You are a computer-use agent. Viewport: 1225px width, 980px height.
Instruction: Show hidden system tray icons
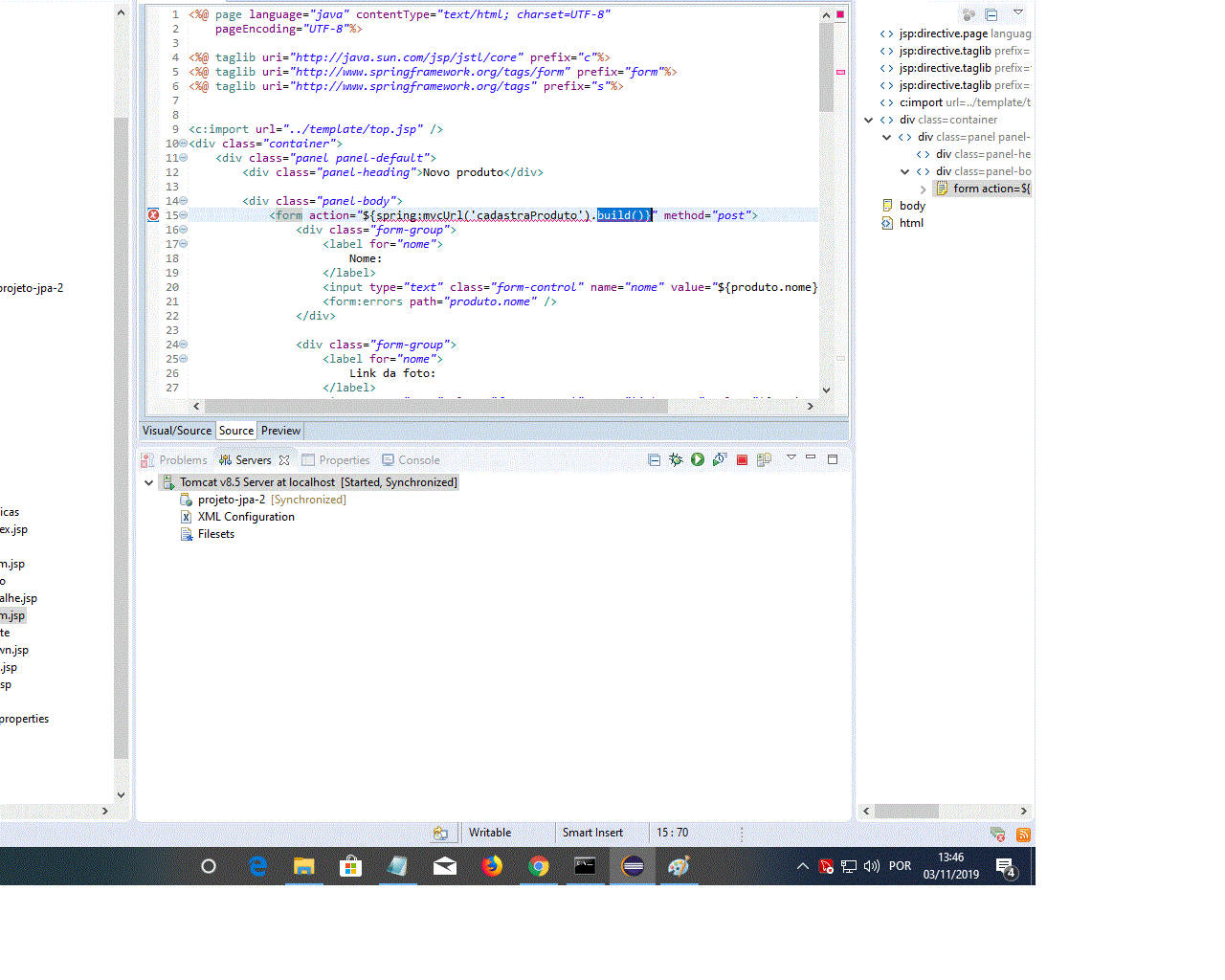(x=802, y=866)
